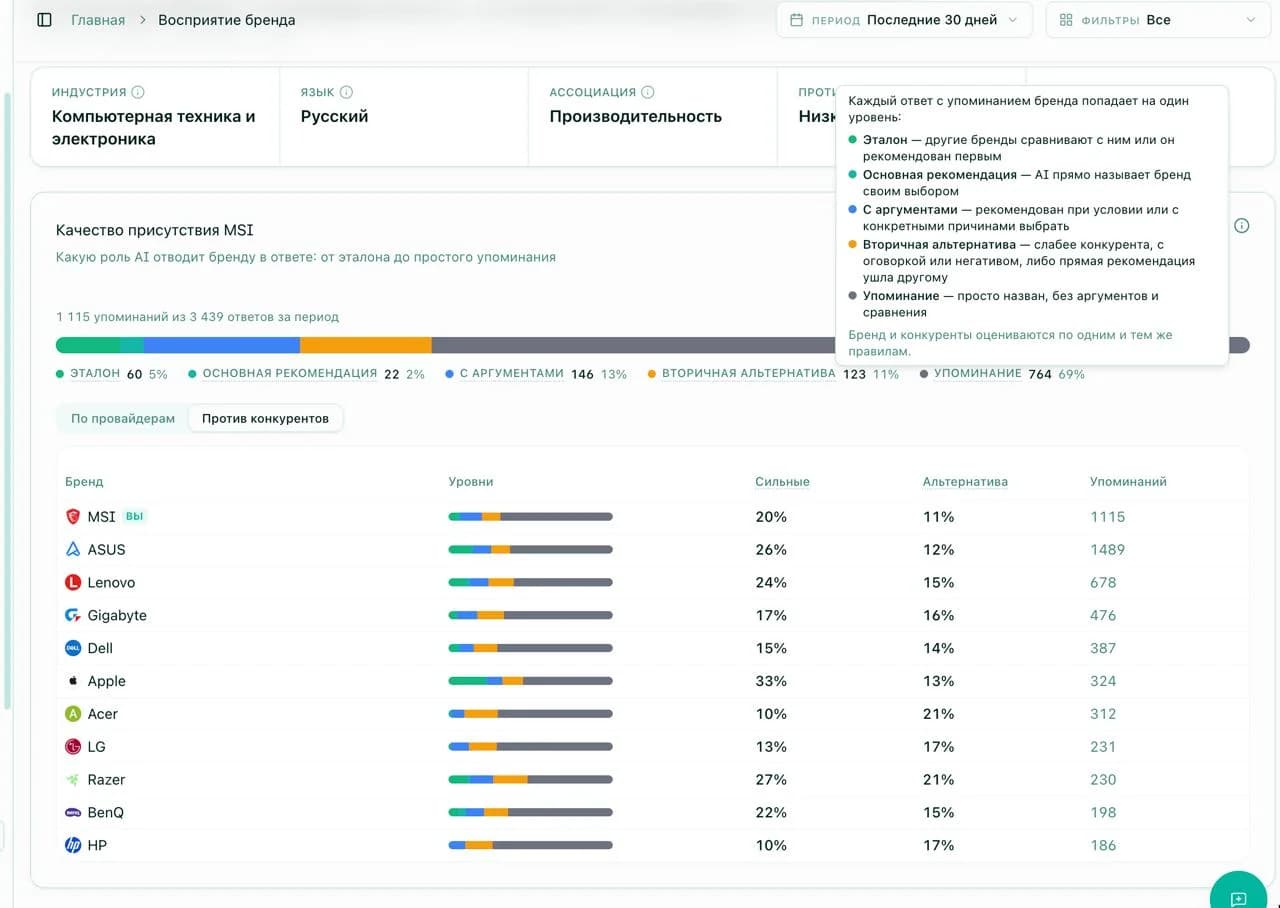Image resolution: width=1280 pixels, height=908 pixels.
Task: Click the Альтернатива column header
Action: (965, 482)
